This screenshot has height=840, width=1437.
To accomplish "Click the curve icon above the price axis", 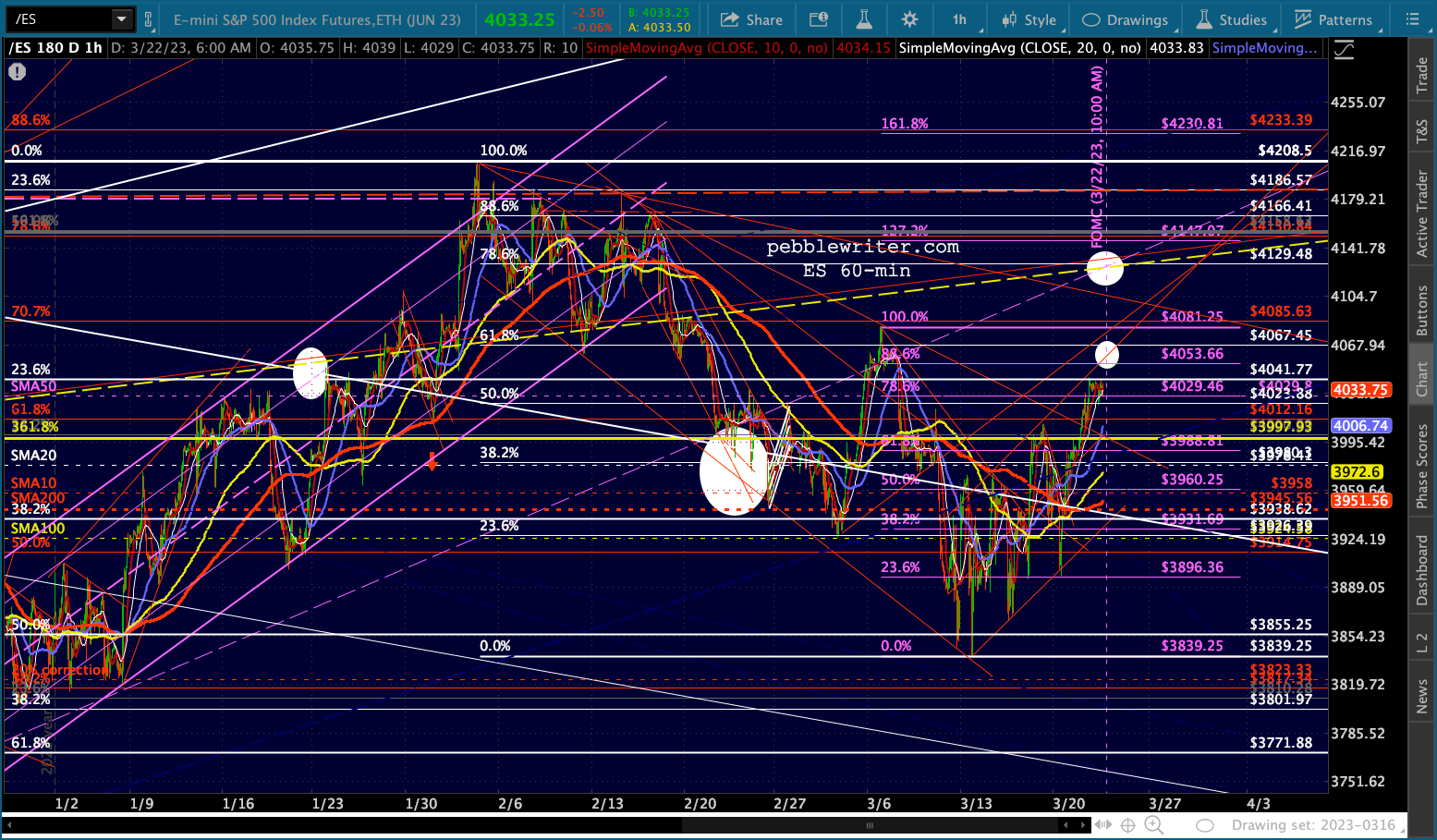I will [x=1344, y=52].
